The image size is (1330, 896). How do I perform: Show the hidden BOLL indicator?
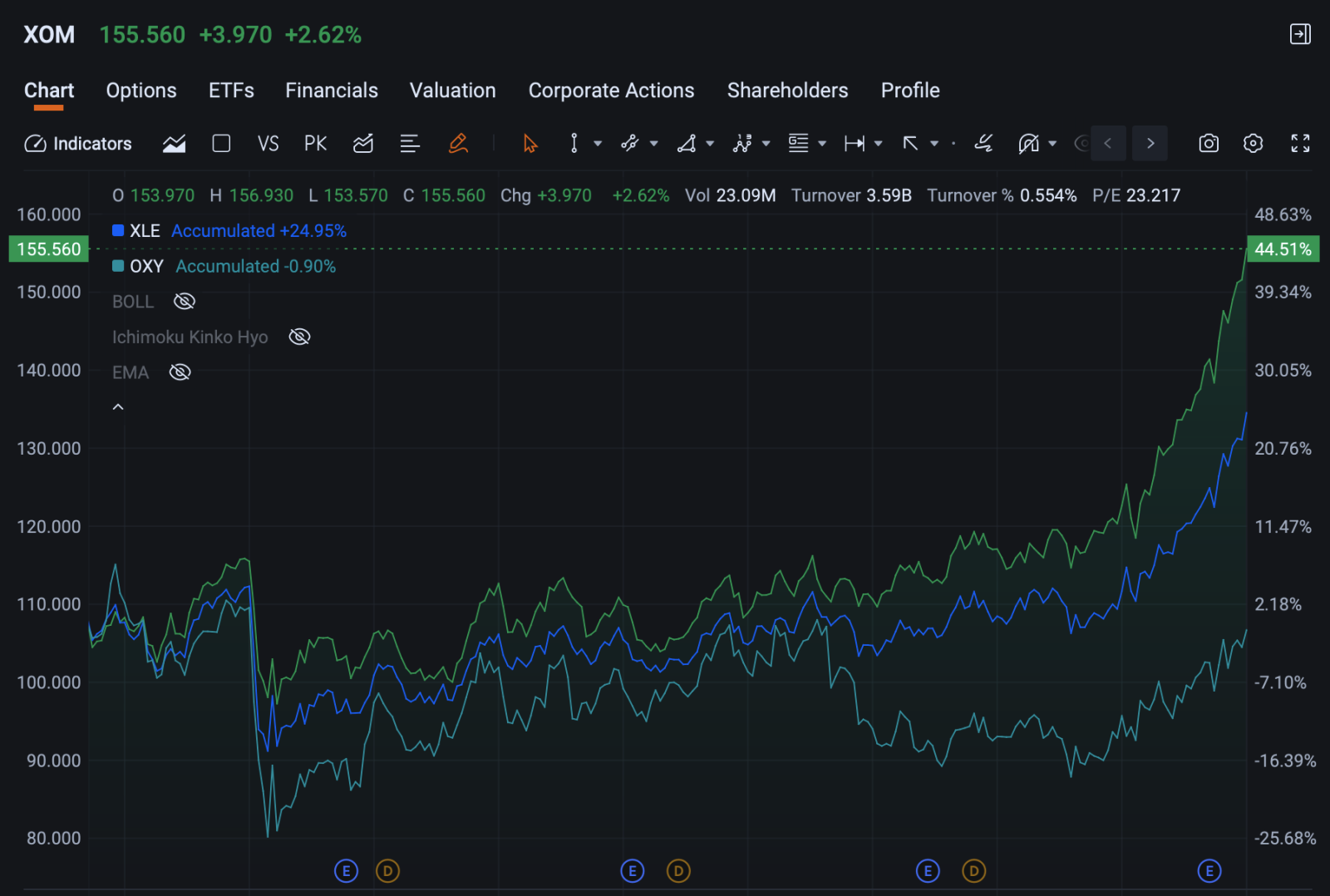pos(185,301)
